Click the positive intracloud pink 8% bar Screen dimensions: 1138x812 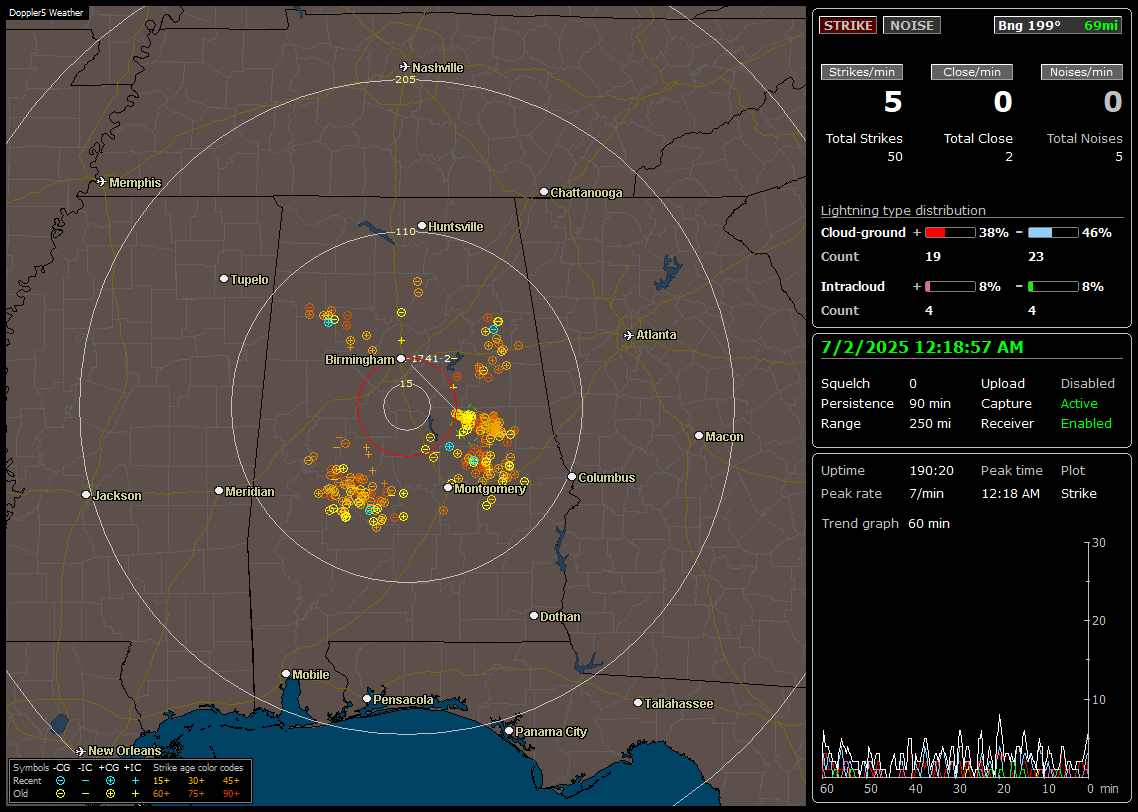950,287
